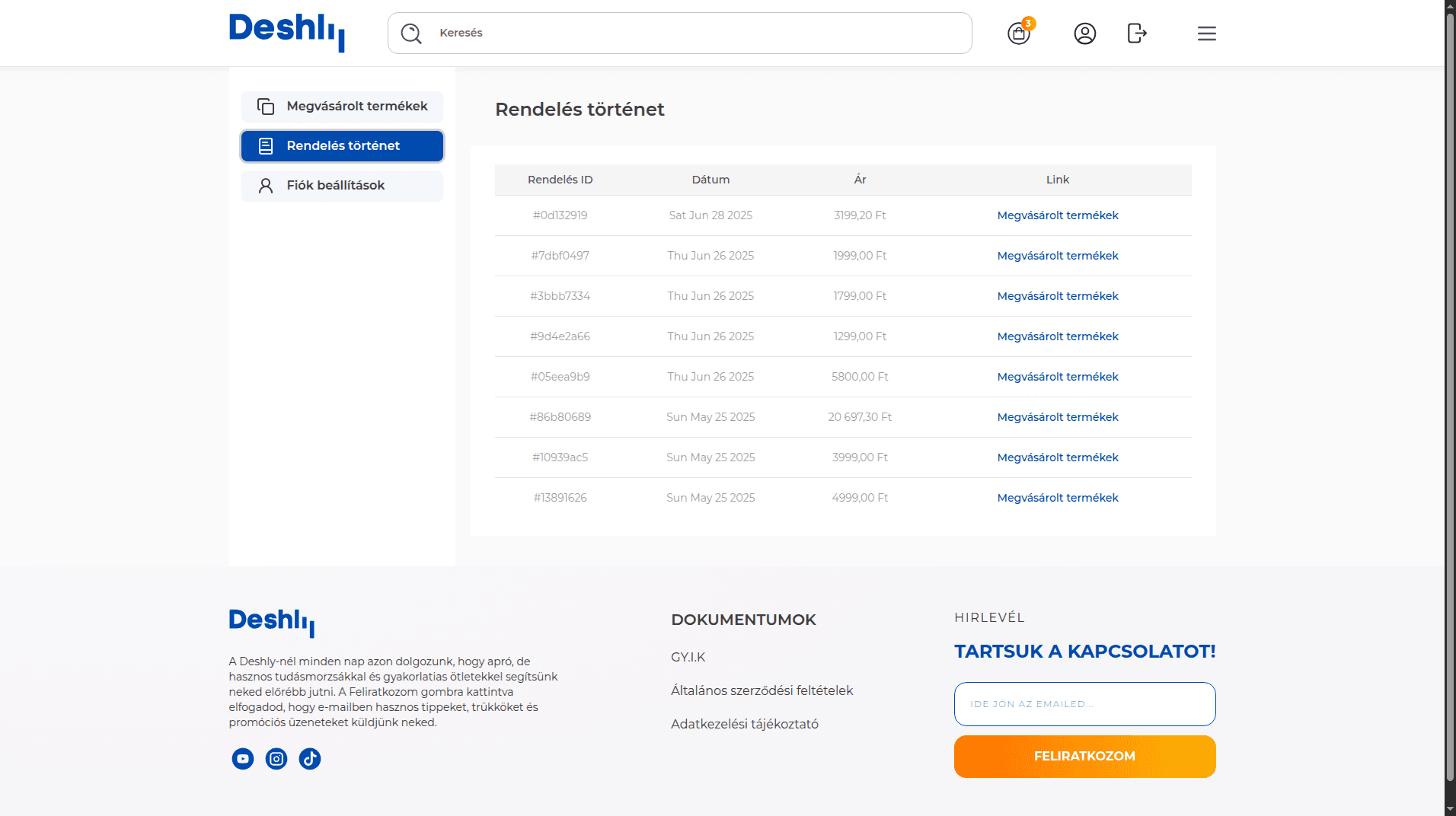
Task: Open purchased products for order #0d132919
Action: point(1058,215)
